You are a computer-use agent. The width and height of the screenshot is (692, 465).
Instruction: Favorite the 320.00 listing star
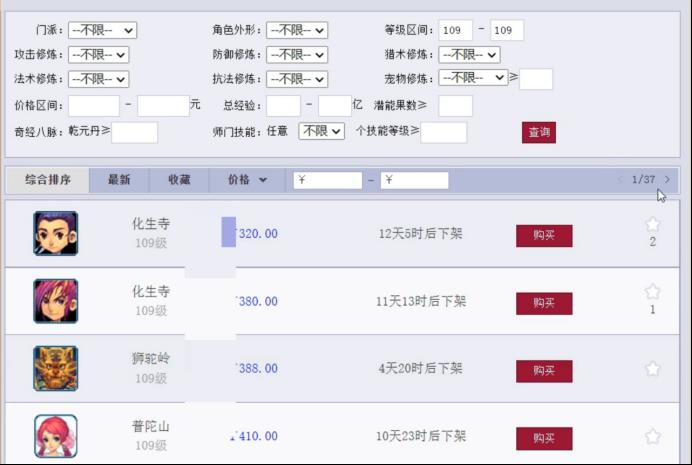[x=652, y=225]
